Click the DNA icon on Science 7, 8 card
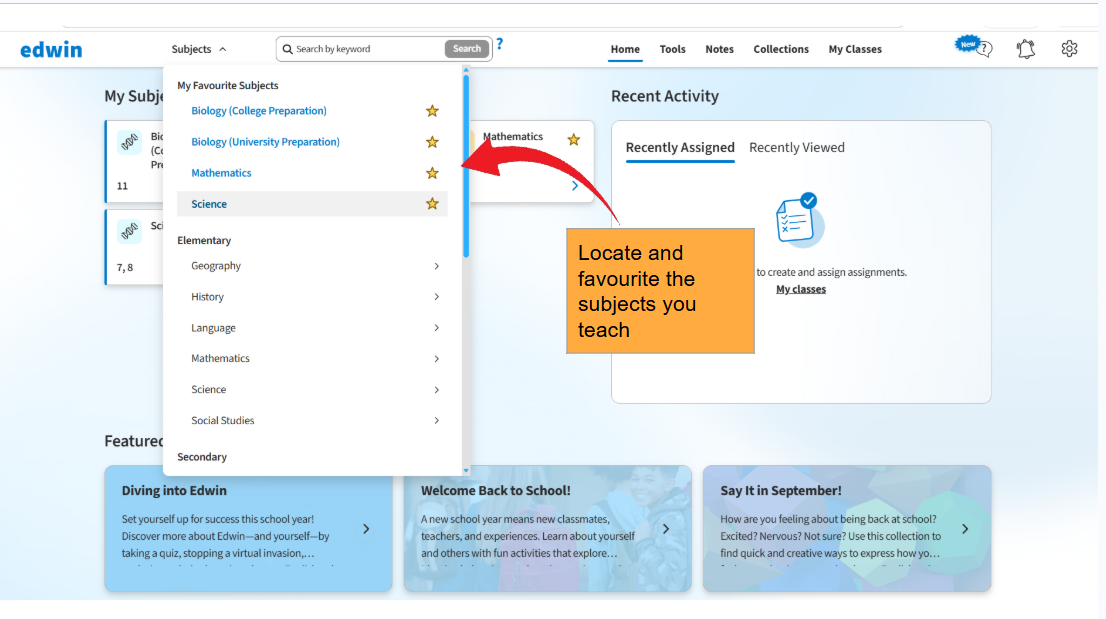Image resolution: width=1106 pixels, height=619 pixels. (x=129, y=231)
